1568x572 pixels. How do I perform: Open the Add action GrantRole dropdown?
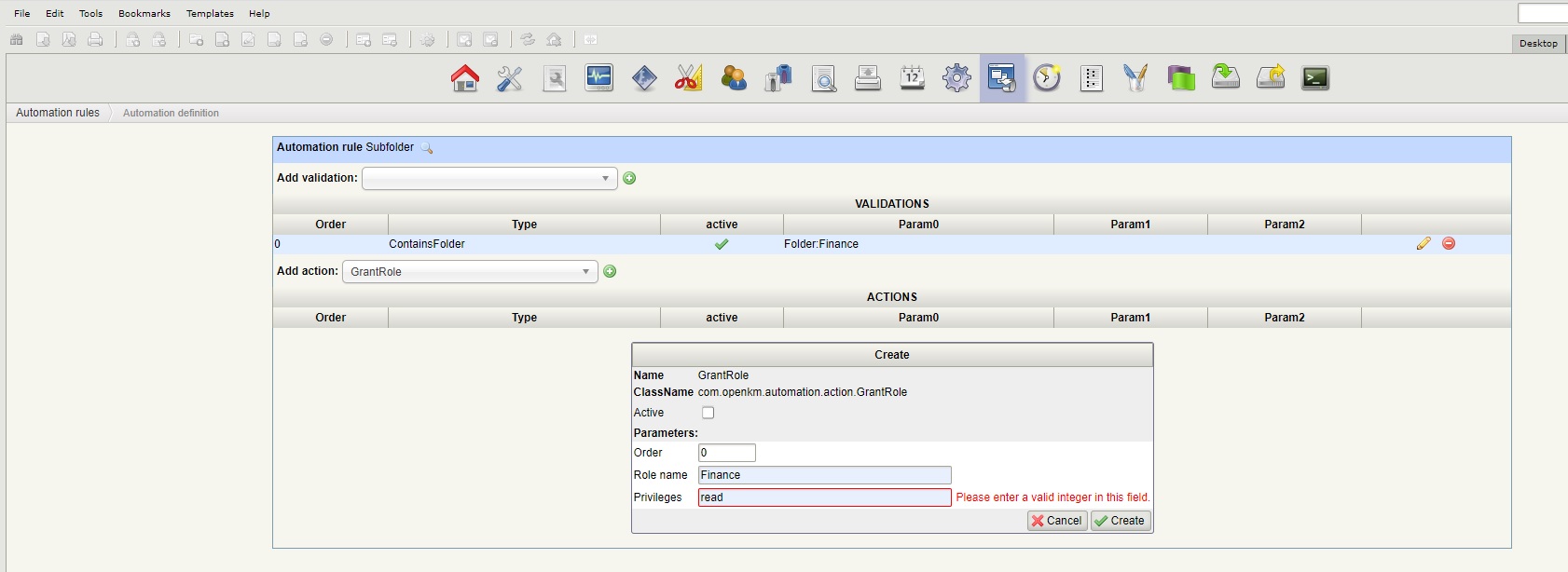pos(470,272)
